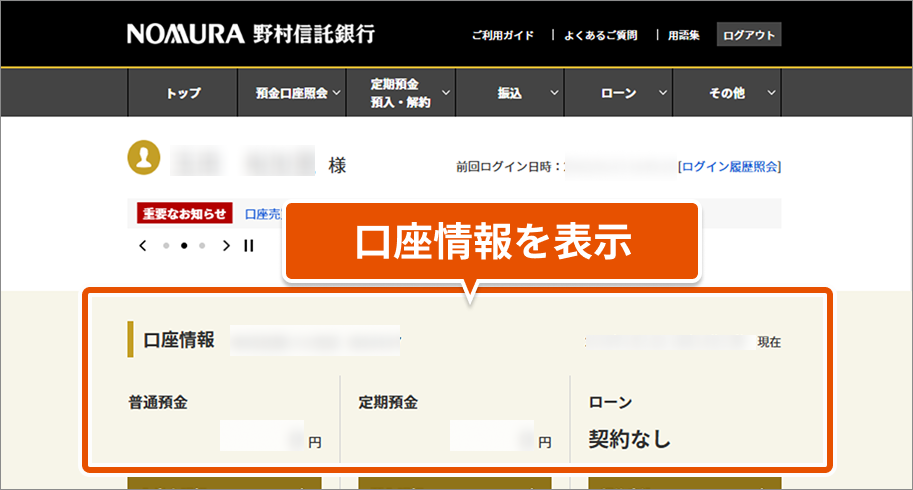Select the third carousel dot indicator
The height and width of the screenshot is (490, 913).
pos(203,245)
